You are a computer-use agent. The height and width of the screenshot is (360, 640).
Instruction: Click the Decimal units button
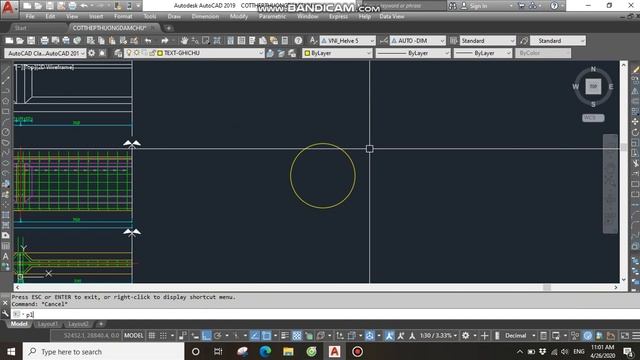tap(516, 336)
